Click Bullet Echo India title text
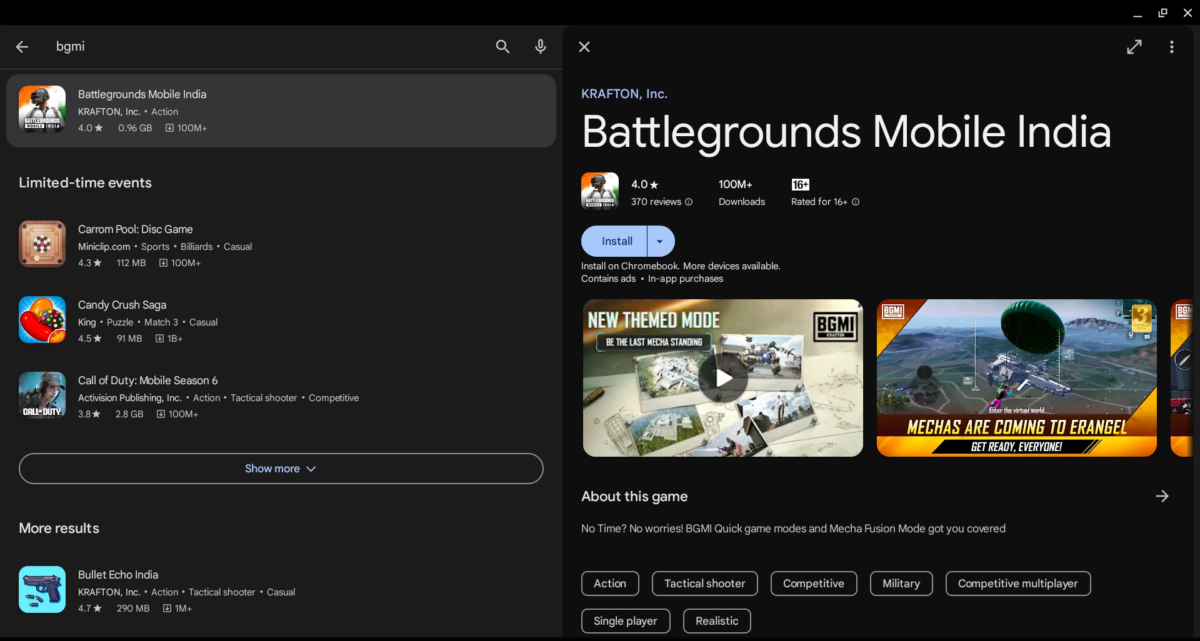The width and height of the screenshot is (1200, 641). (x=118, y=575)
